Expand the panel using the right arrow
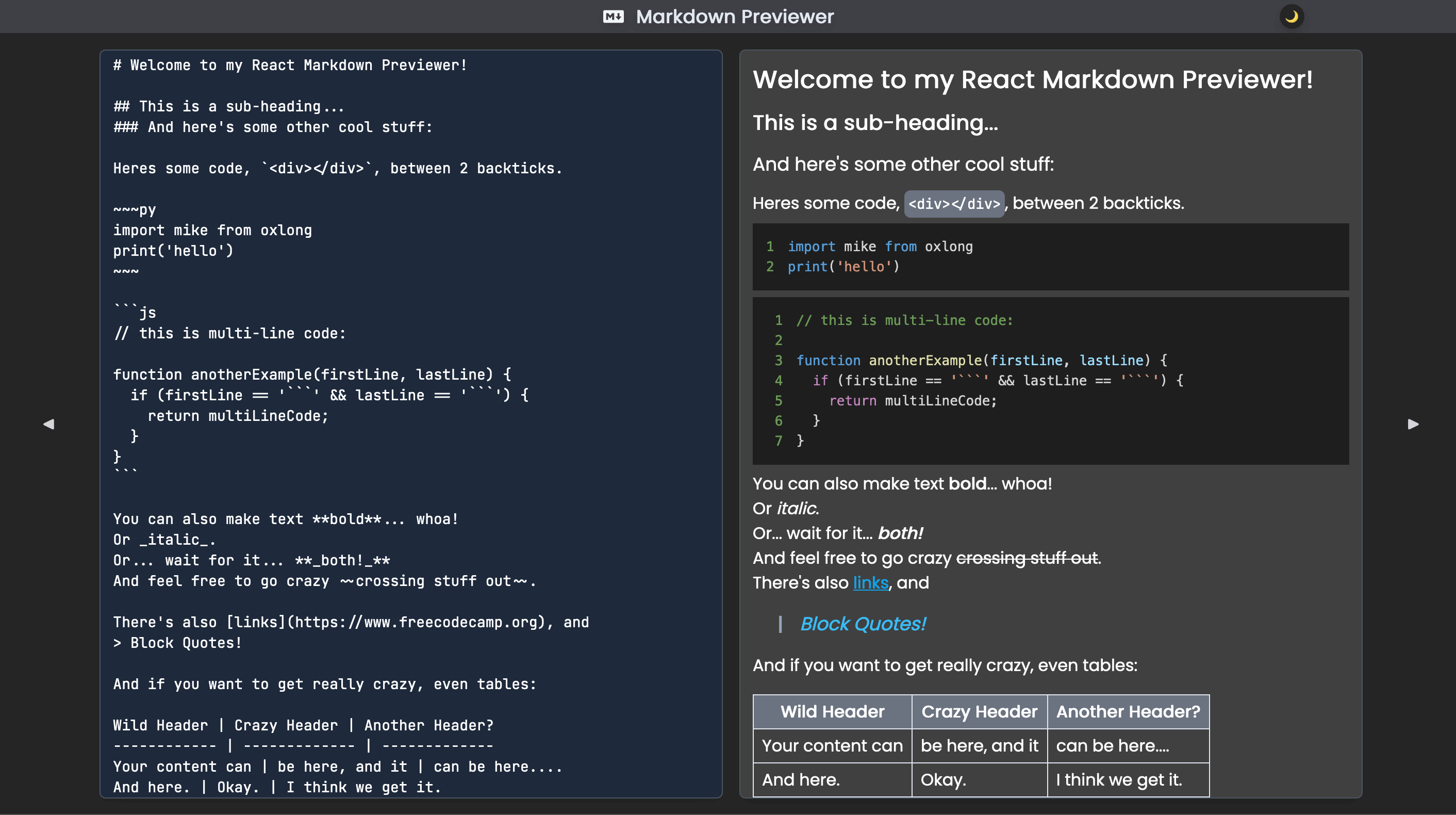Viewport: 1456px width, 815px height. pyautogui.click(x=1413, y=423)
